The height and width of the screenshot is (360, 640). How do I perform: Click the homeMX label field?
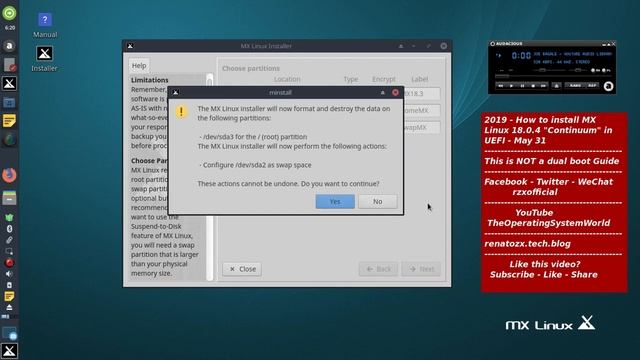point(422,111)
